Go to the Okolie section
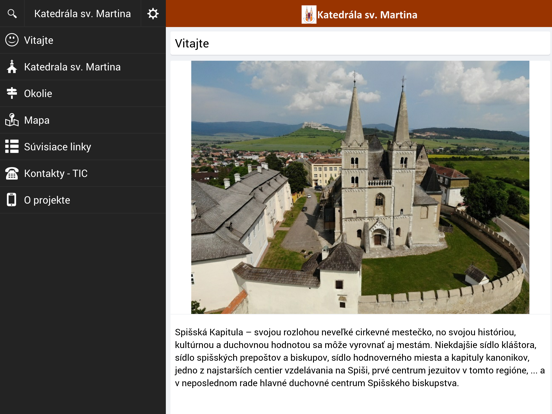The width and height of the screenshot is (552, 414). 83,93
